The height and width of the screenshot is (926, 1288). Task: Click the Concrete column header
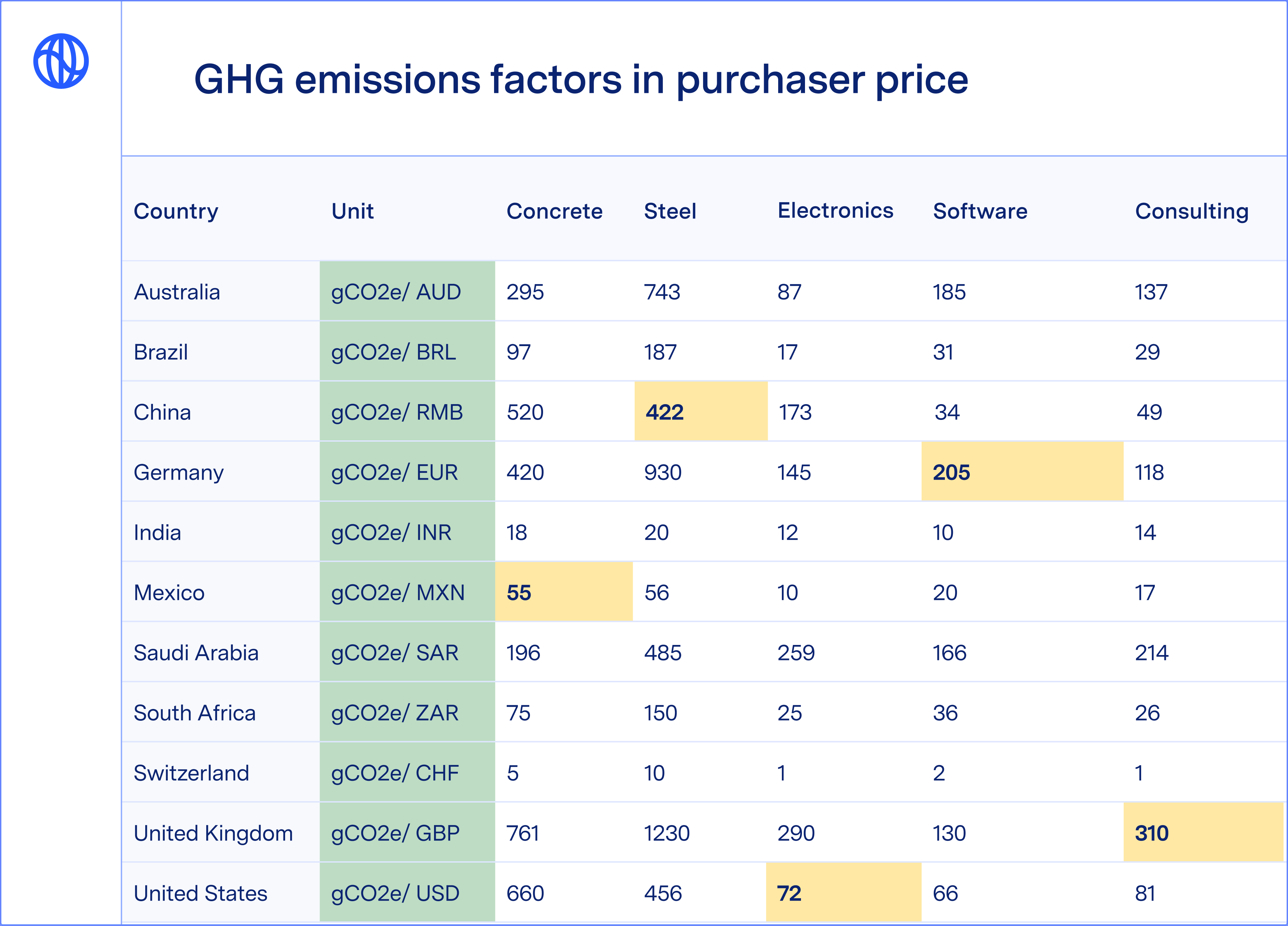tap(554, 211)
